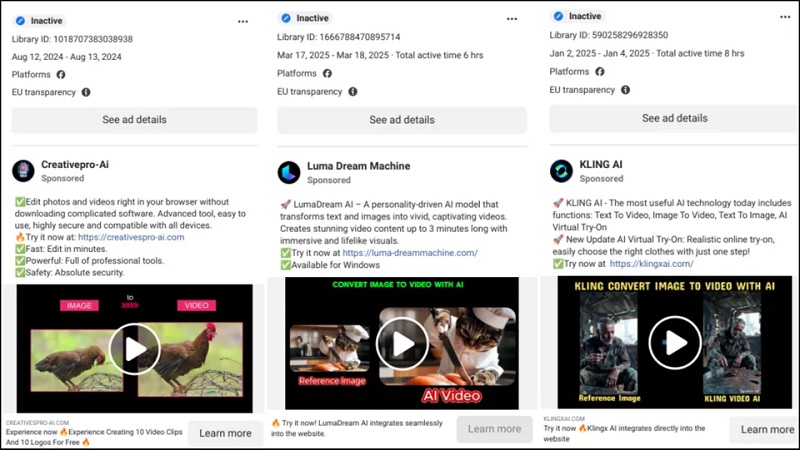Click the Facebook platform icon on the Creativepro-Ai ad
Viewport: 800px width, 450px height.
tap(61, 74)
